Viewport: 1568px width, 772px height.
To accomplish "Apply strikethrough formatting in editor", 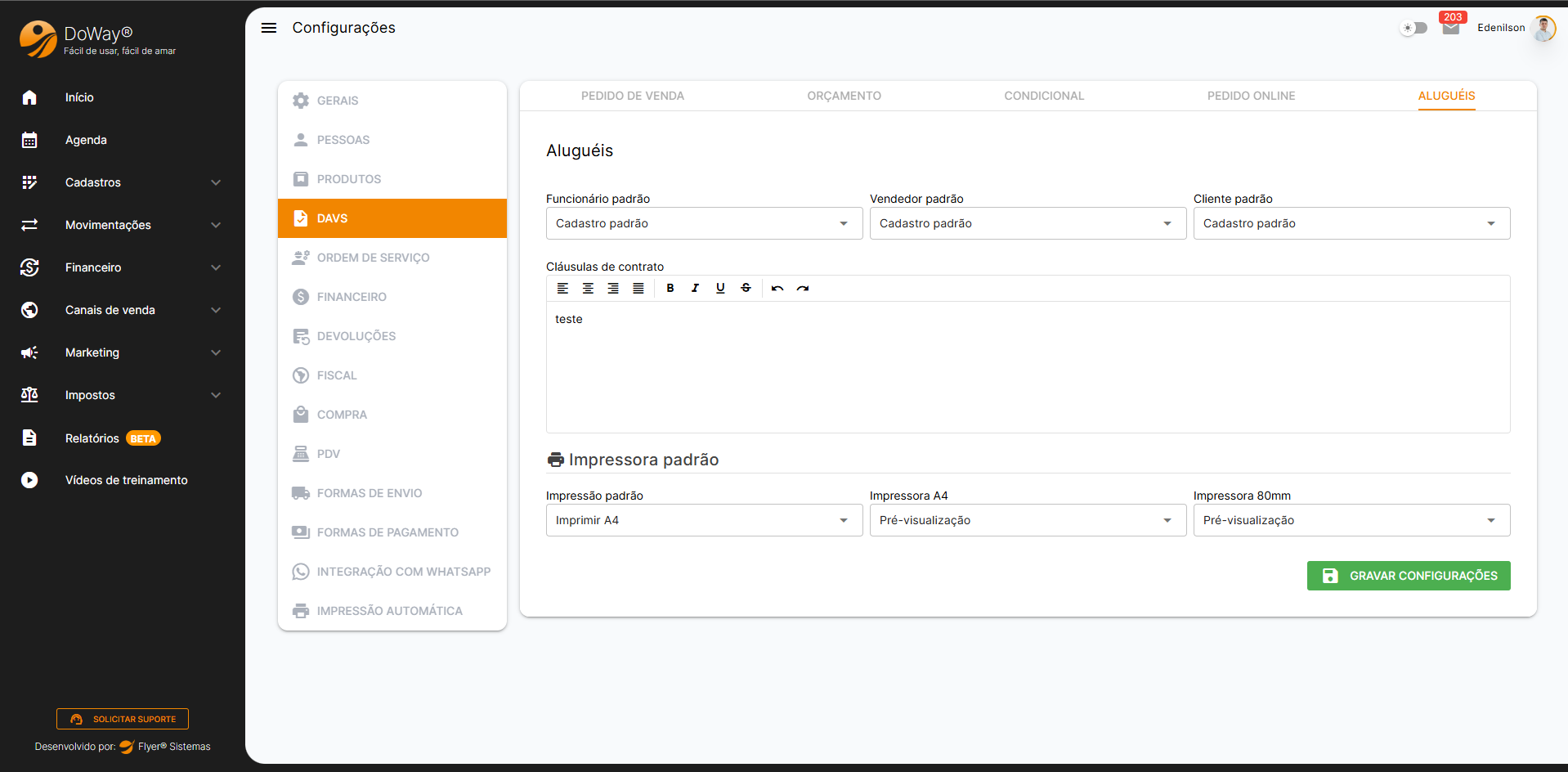I will (x=746, y=288).
